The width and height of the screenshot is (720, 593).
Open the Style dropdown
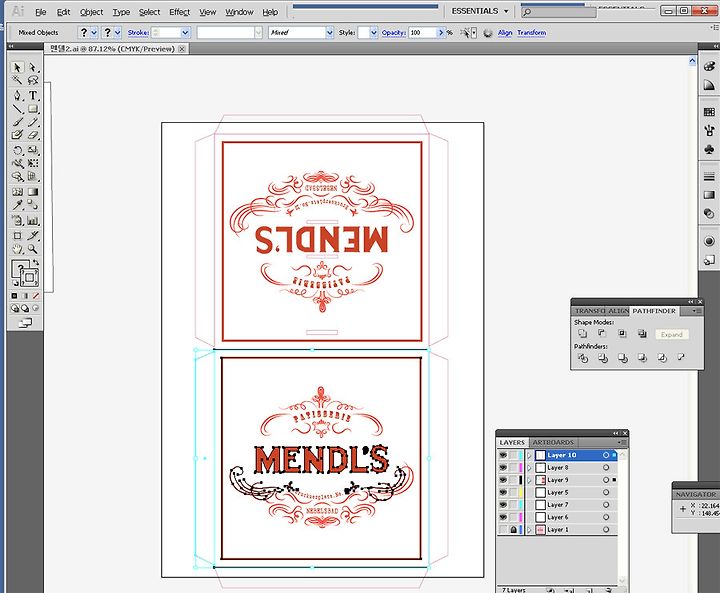(373, 33)
